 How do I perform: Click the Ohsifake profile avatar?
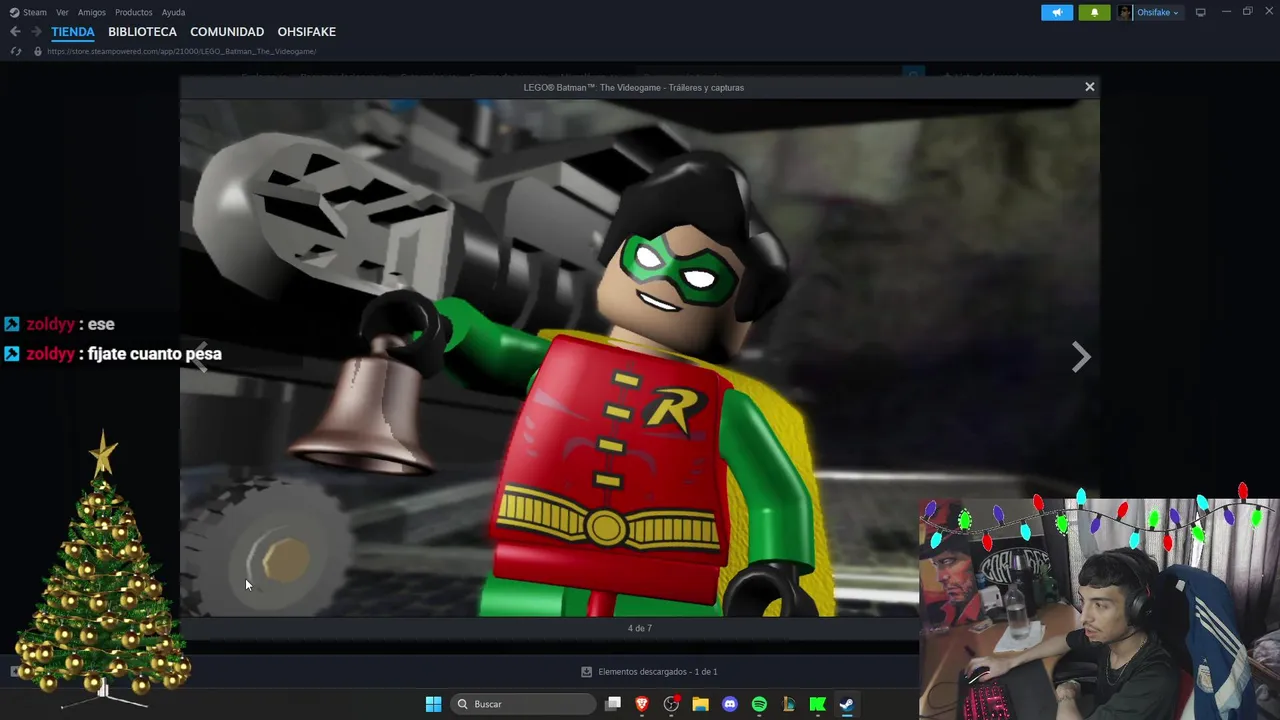(x=1125, y=12)
